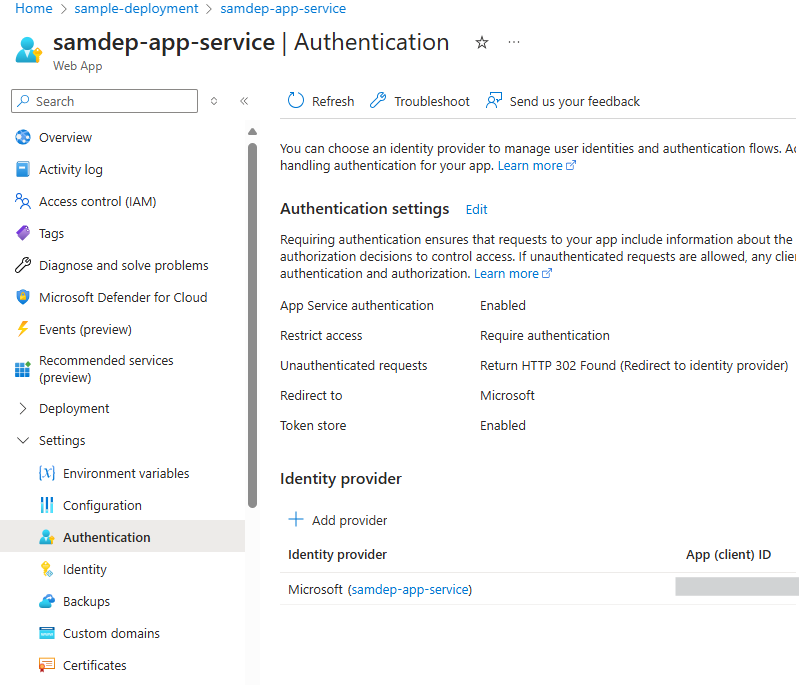Open Learn more link about authentication and authorization
Viewport: 799px width, 685px height.
click(x=513, y=274)
